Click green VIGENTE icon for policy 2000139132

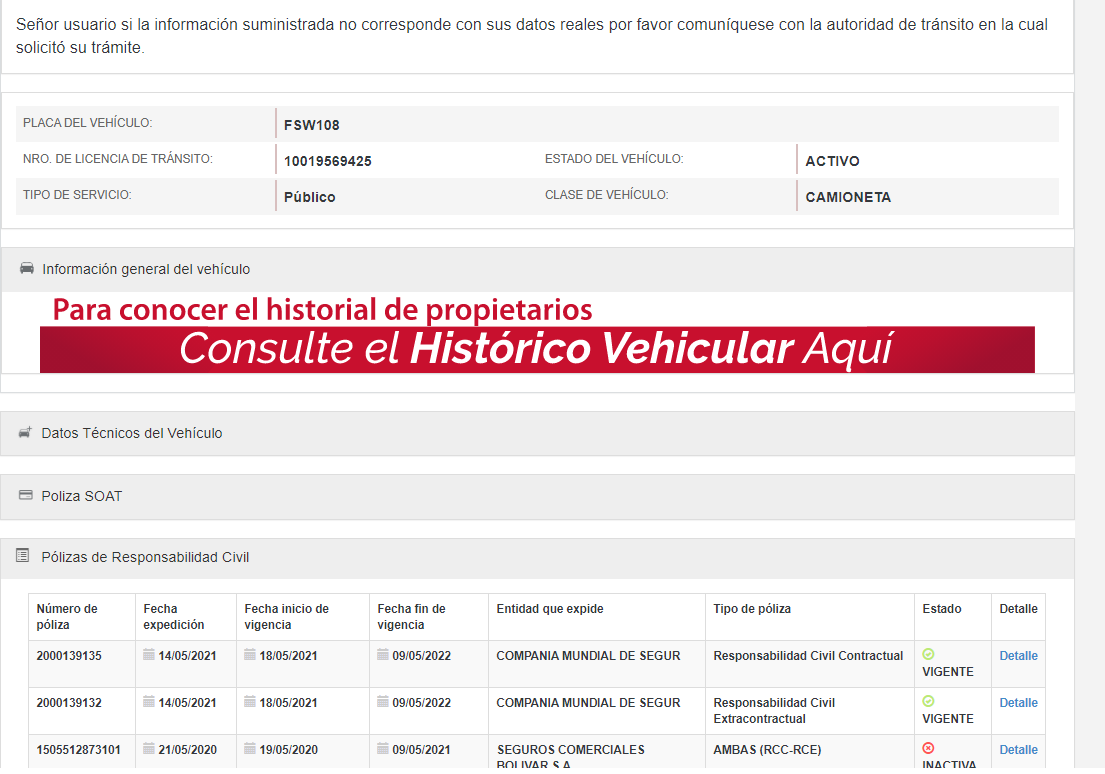928,702
